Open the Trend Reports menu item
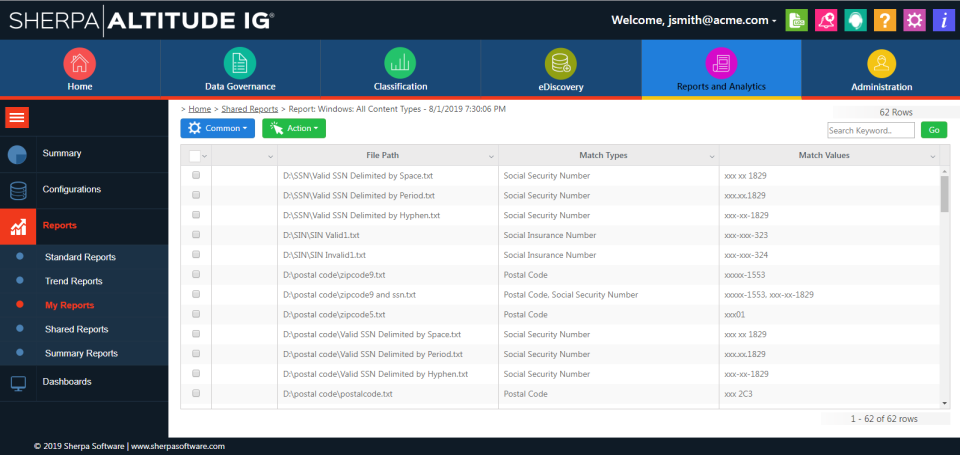960x455 pixels. click(x=73, y=281)
